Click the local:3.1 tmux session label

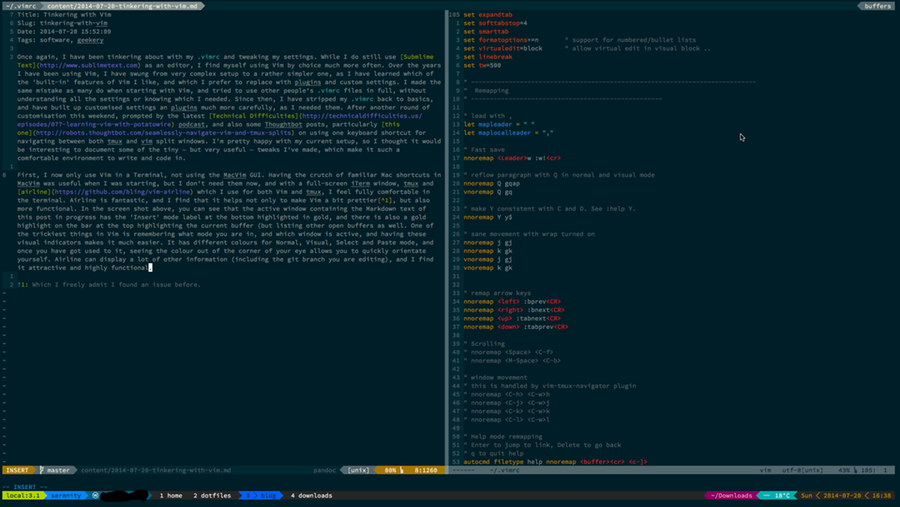click(x=22, y=495)
